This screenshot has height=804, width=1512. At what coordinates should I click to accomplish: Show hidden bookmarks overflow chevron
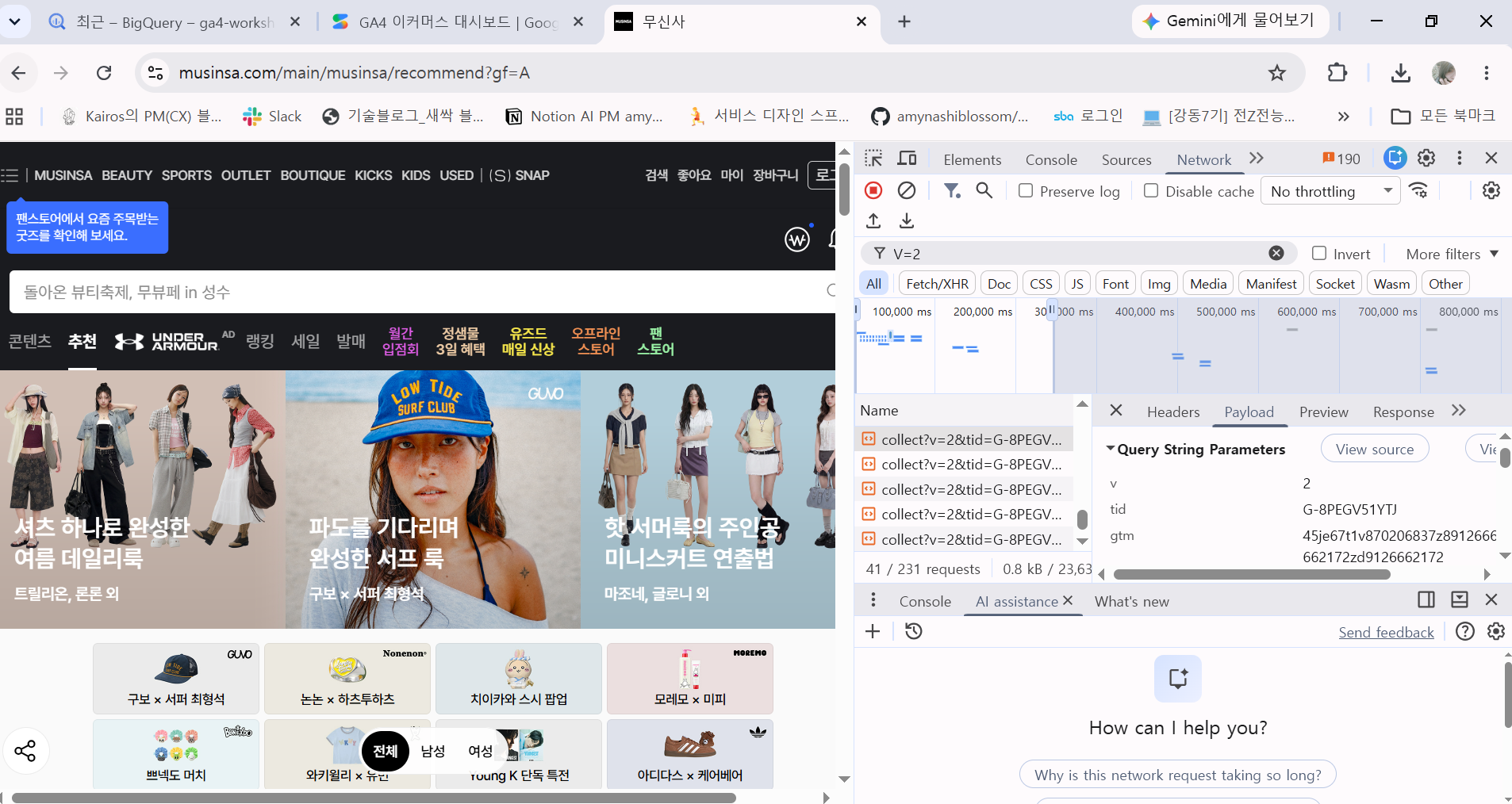click(x=1343, y=117)
